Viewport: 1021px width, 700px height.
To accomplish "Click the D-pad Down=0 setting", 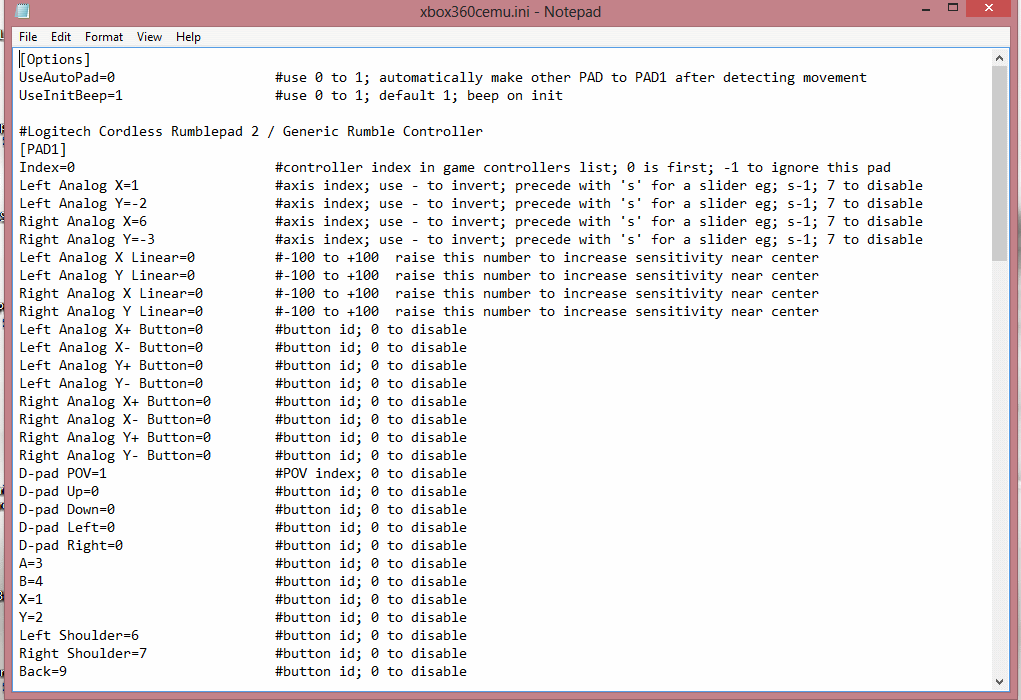I will pyautogui.click(x=66, y=510).
